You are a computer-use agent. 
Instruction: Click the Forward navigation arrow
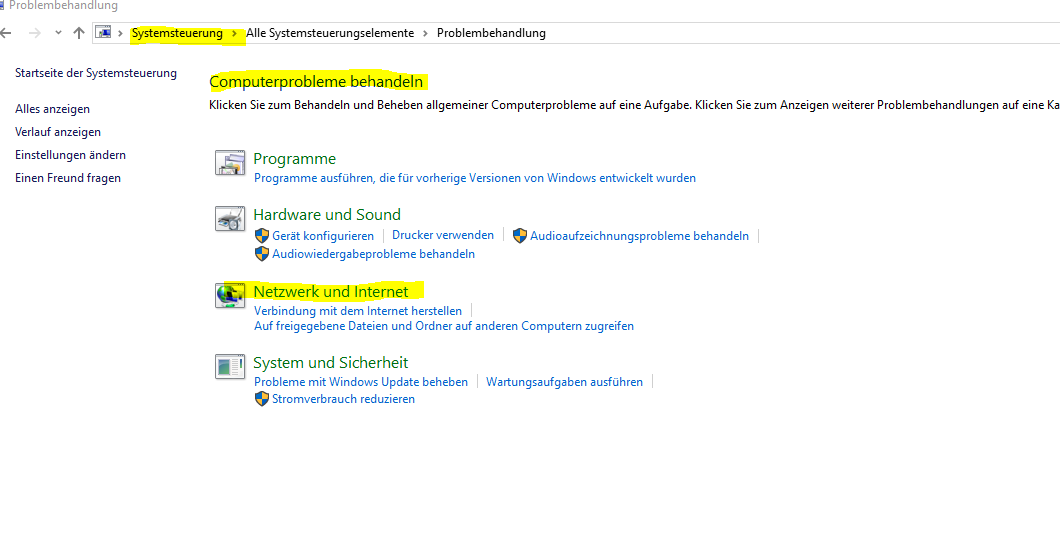click(x=34, y=32)
